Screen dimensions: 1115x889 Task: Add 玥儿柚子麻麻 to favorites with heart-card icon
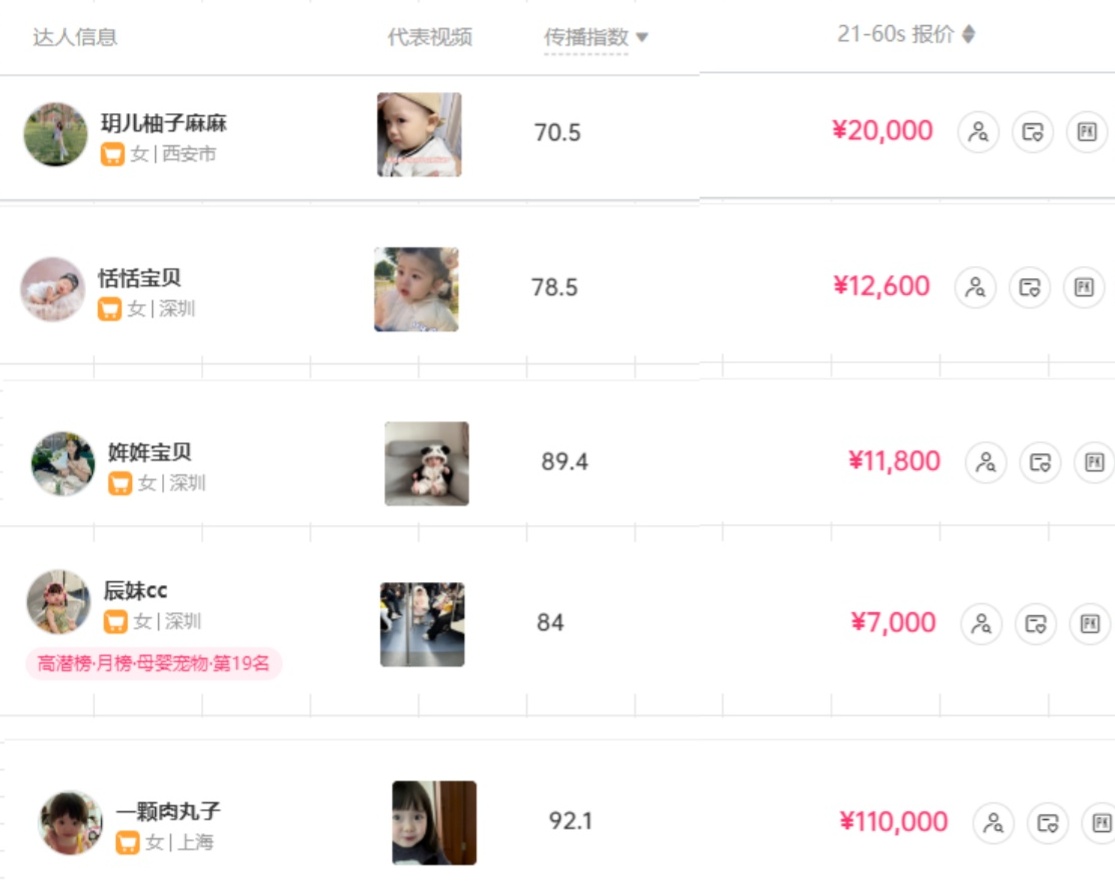(1032, 132)
